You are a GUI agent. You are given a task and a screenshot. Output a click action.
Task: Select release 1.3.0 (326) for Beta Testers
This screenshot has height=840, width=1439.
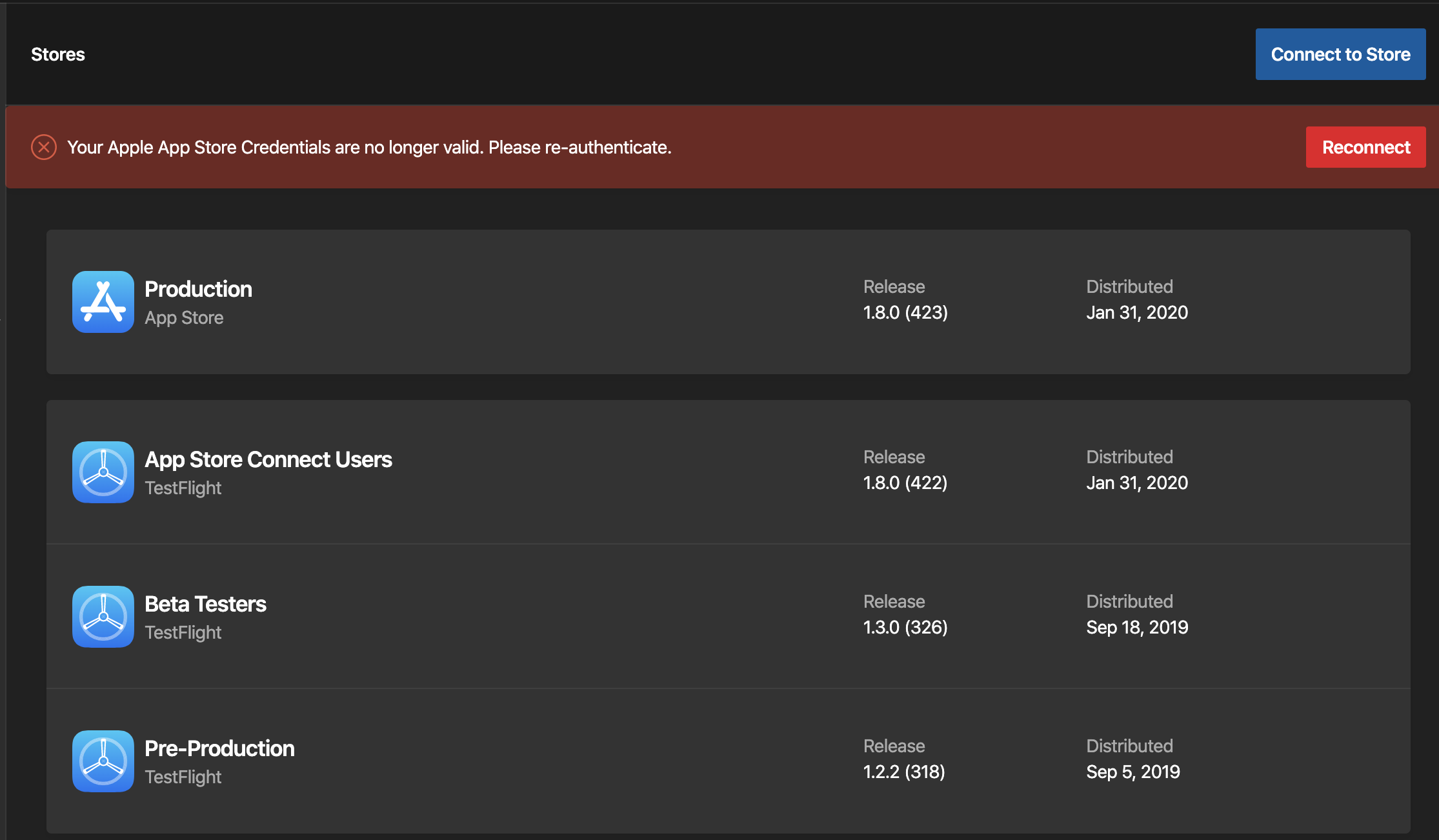(905, 627)
